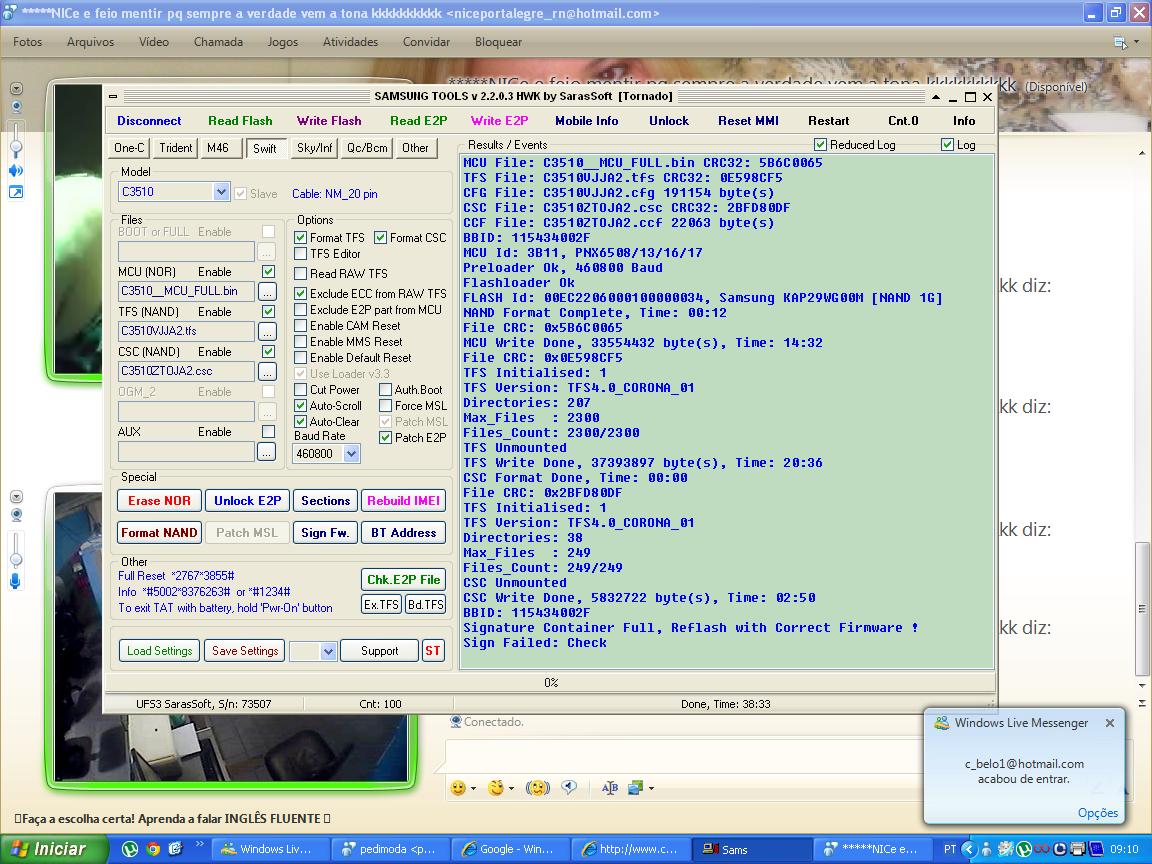Open the Atividades menu in Messenger

point(350,42)
